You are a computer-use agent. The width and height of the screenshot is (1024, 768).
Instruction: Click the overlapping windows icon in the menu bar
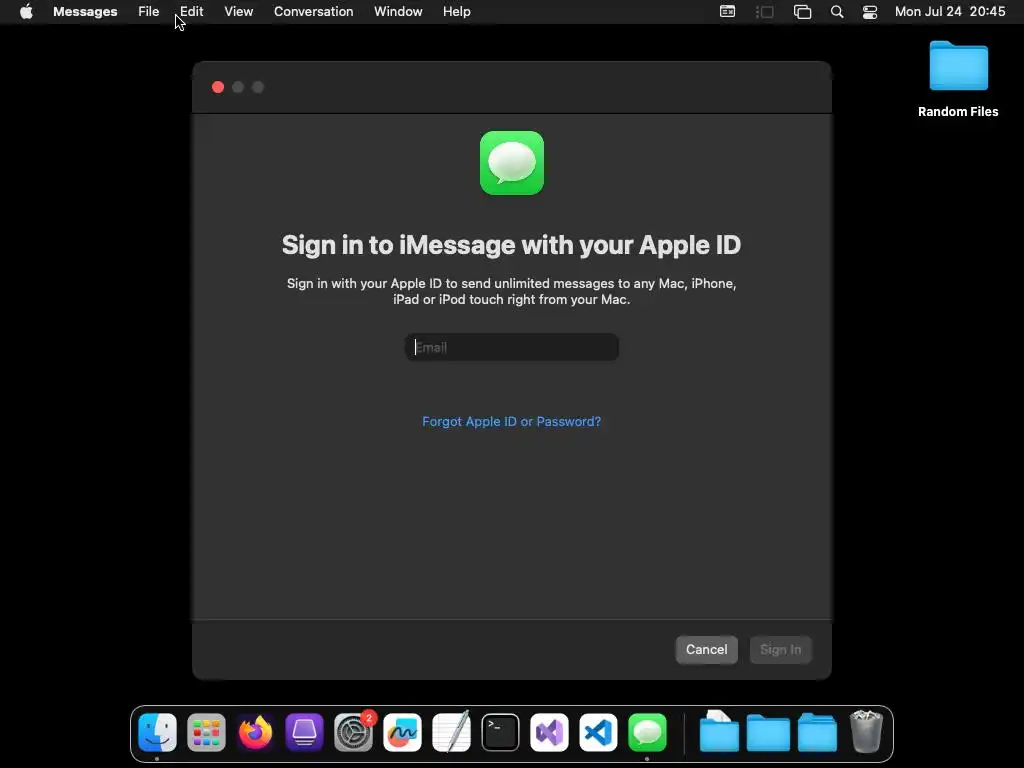[802, 12]
